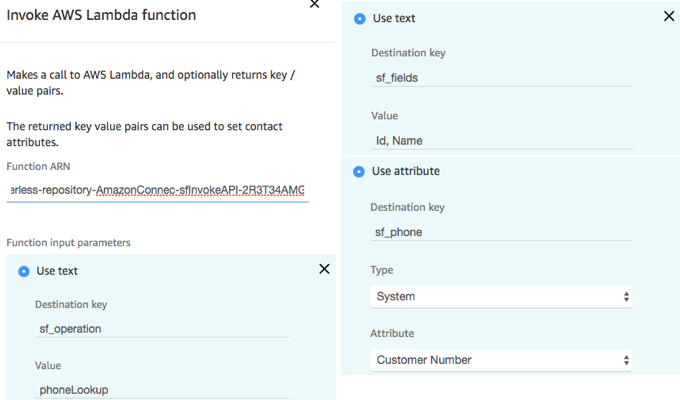
Task: Select the Use text radio for sf_fields
Action: tap(360, 19)
